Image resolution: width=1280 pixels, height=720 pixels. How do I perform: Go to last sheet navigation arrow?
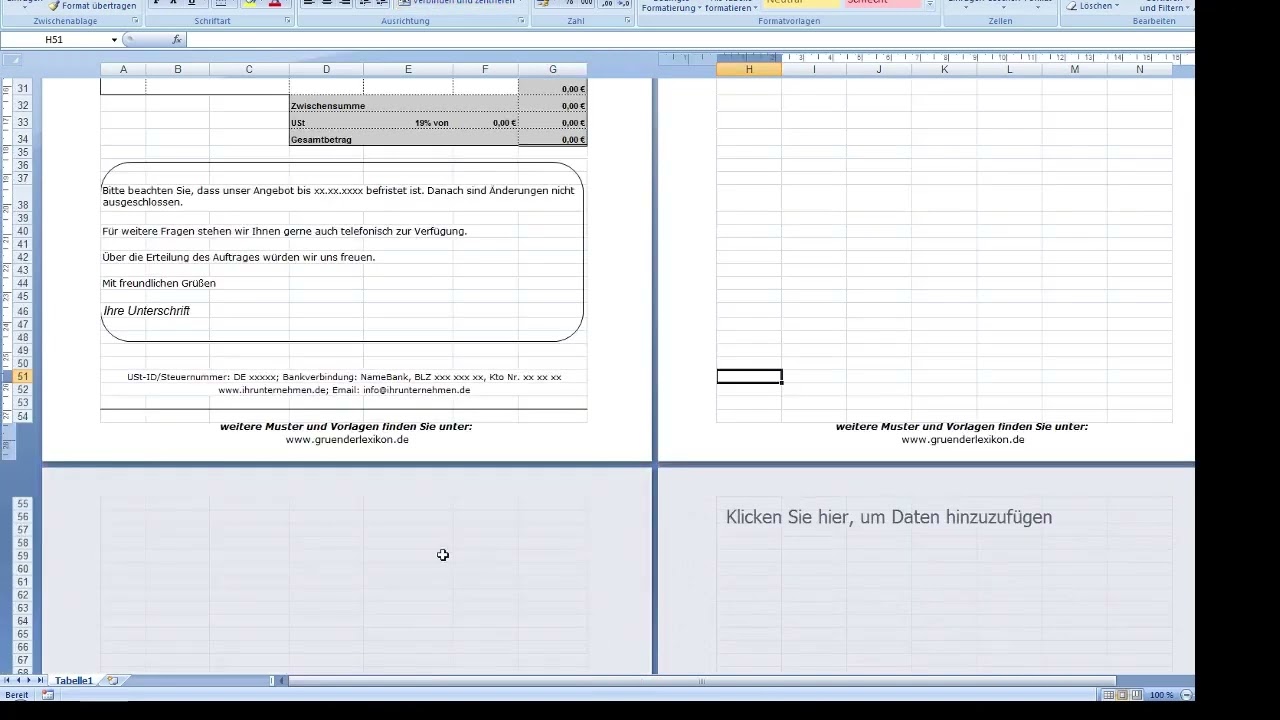click(x=41, y=681)
